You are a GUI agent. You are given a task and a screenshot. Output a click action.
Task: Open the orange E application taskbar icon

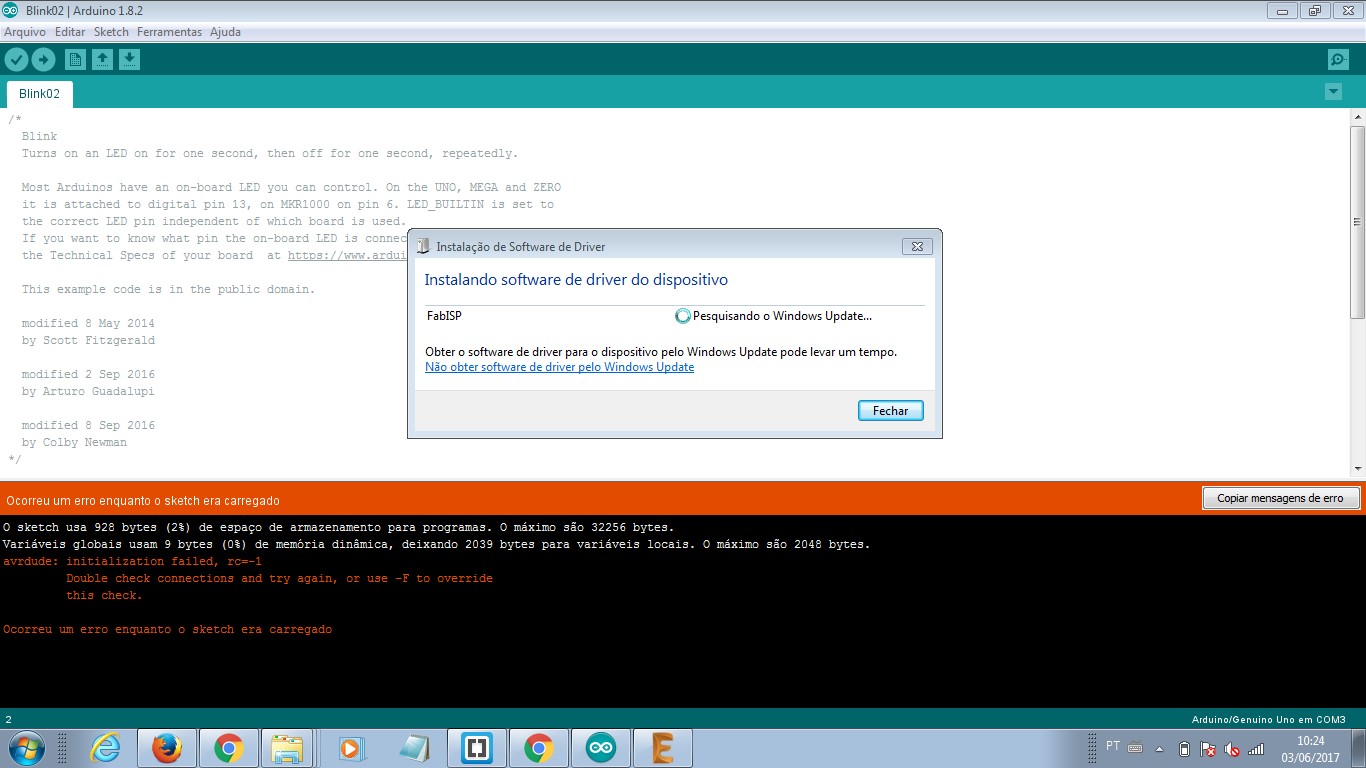(662, 748)
